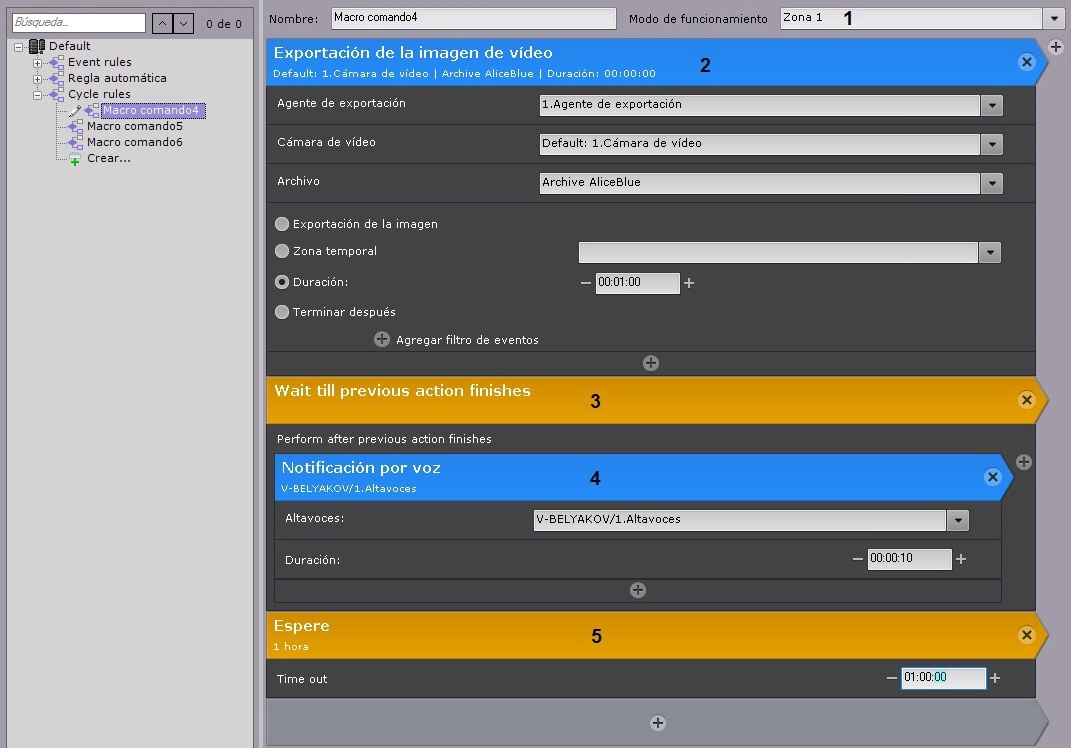Open the Agente de exportación dropdown
The width and height of the screenshot is (1071, 748).
(991, 105)
